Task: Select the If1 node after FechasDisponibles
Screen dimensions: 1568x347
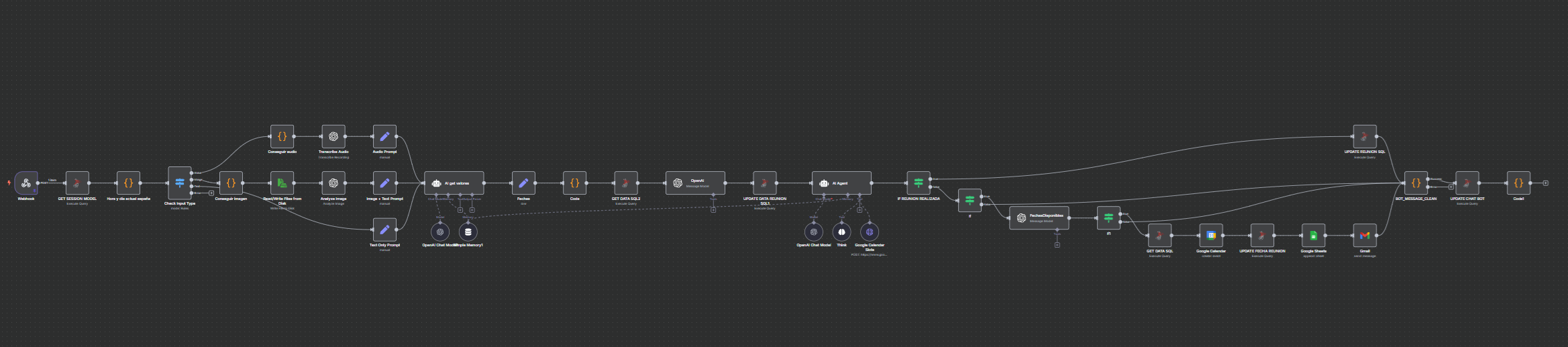Action: pos(1108,217)
